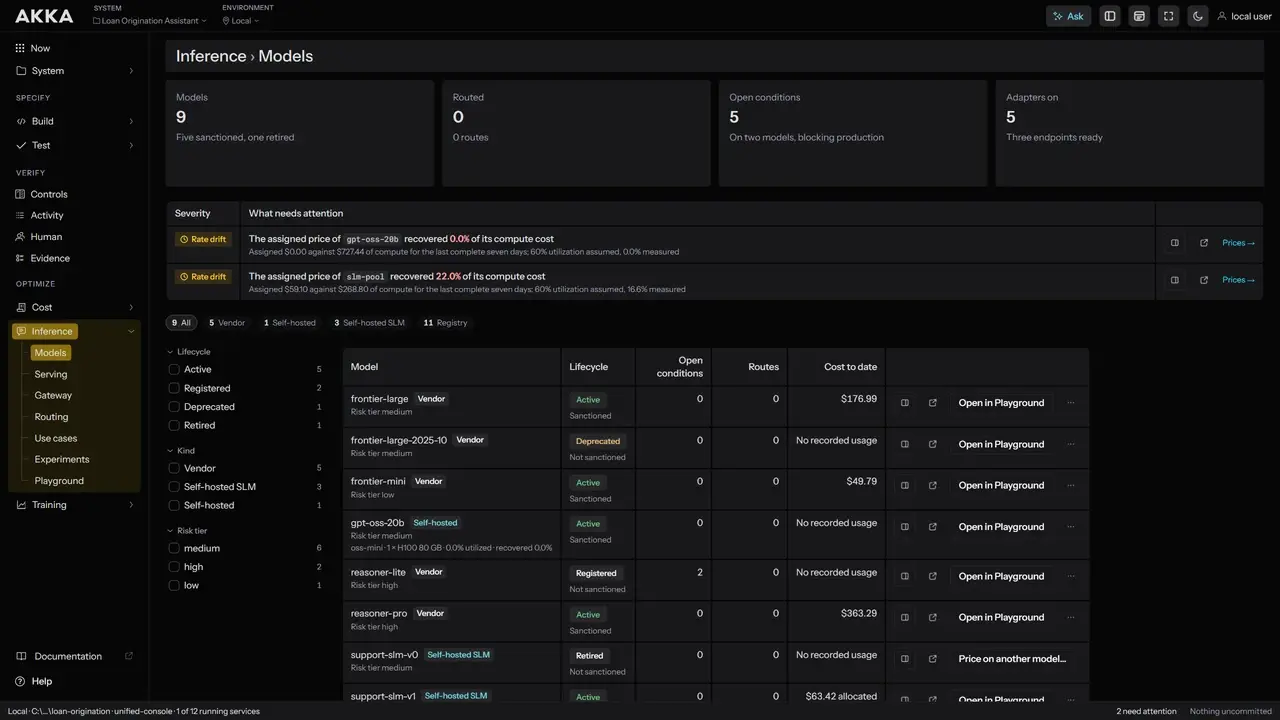Viewport: 1280px width, 720px height.
Task: Tick the high risk tier checkbox
Action: [x=174, y=567]
